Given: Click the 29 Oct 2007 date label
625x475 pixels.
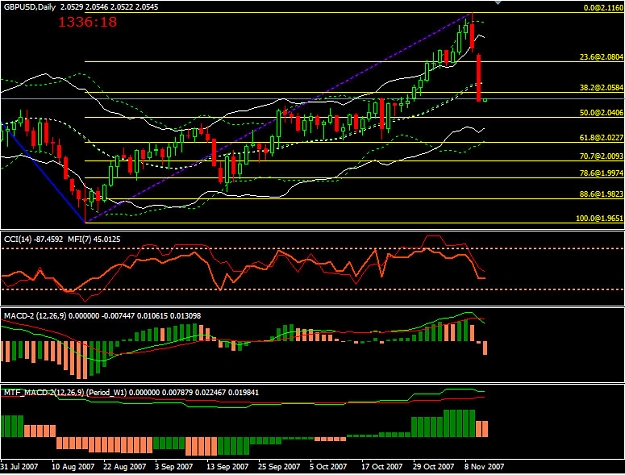Looking at the screenshot, I should coord(433,466).
